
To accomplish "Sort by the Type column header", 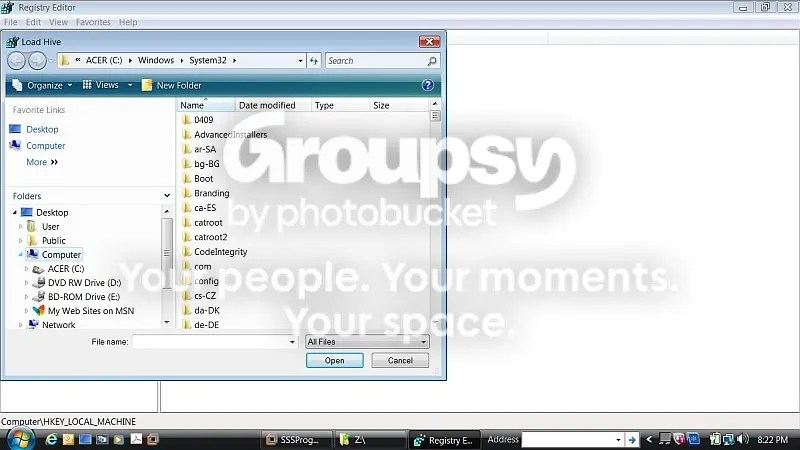I will 340,105.
